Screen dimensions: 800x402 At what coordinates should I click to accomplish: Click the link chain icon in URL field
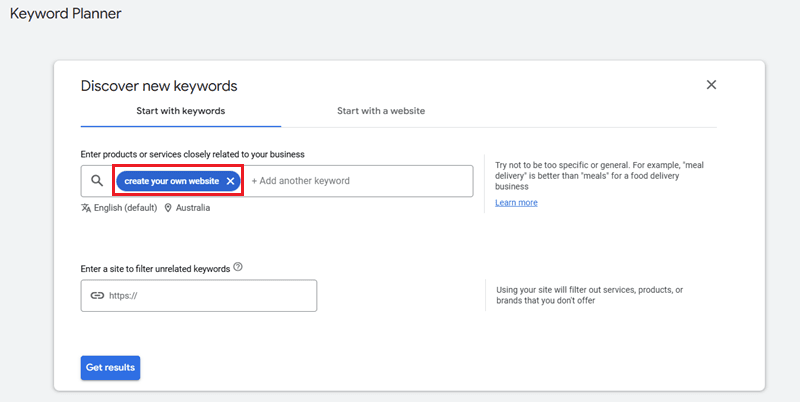coord(97,296)
